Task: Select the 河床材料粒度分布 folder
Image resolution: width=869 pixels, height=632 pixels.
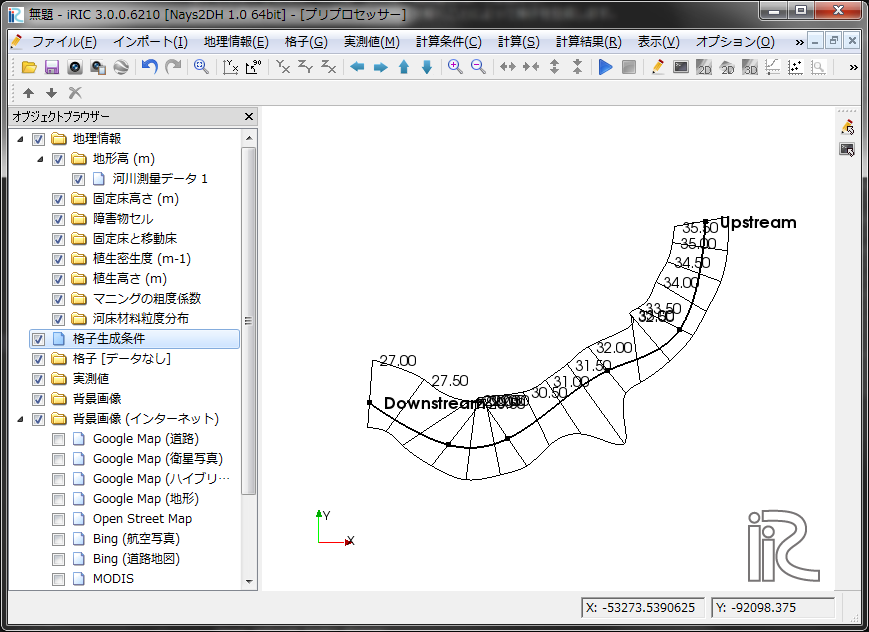Action: (141, 319)
